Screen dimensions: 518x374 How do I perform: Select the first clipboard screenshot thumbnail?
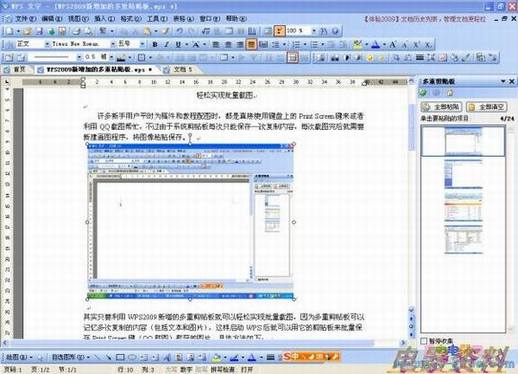(x=463, y=141)
